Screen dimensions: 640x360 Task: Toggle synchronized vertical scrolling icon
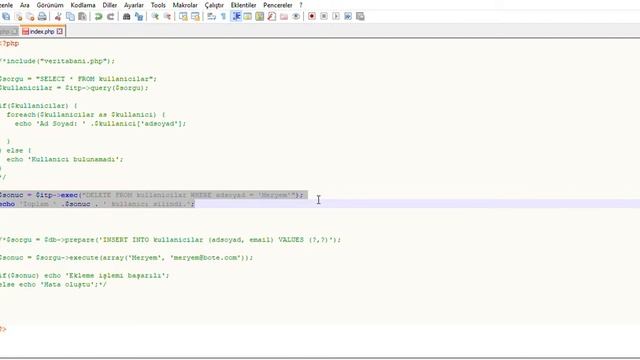click(183, 16)
